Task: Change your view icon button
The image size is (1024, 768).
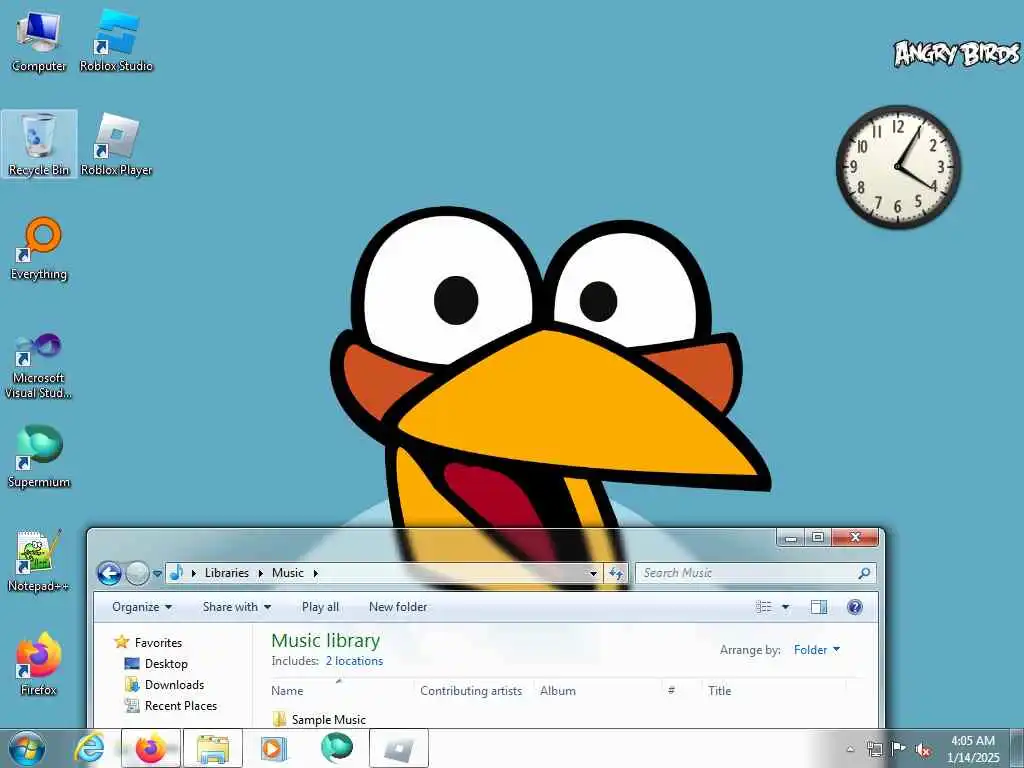Action: 764,607
